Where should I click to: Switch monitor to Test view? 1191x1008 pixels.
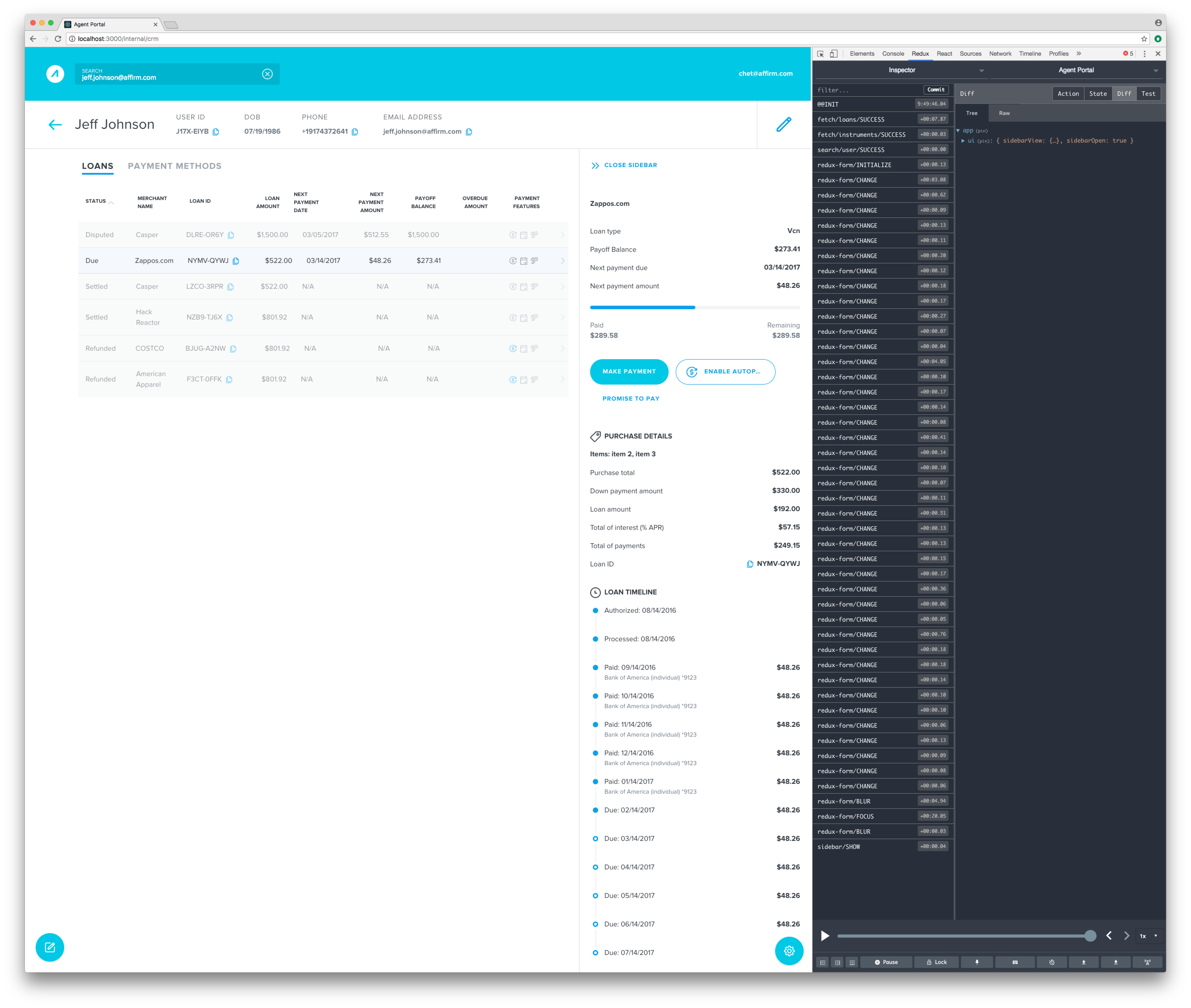coord(1148,94)
